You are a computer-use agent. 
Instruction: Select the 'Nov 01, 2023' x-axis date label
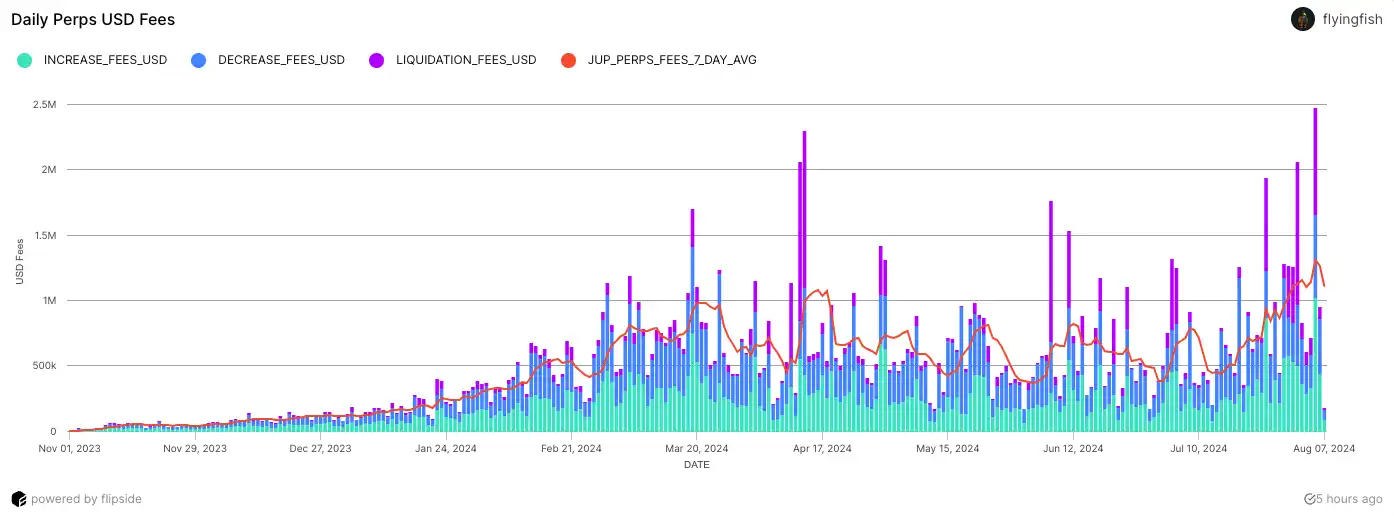pyautogui.click(x=68, y=449)
